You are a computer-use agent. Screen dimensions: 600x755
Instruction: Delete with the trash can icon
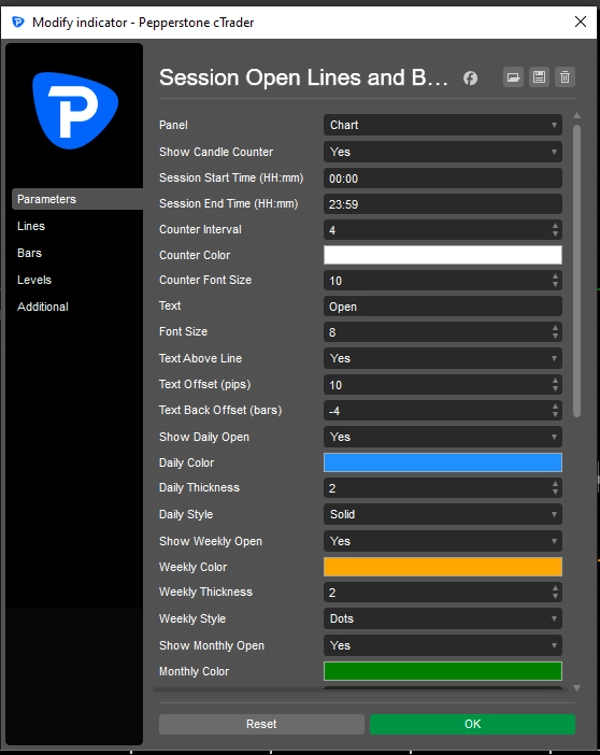click(565, 77)
